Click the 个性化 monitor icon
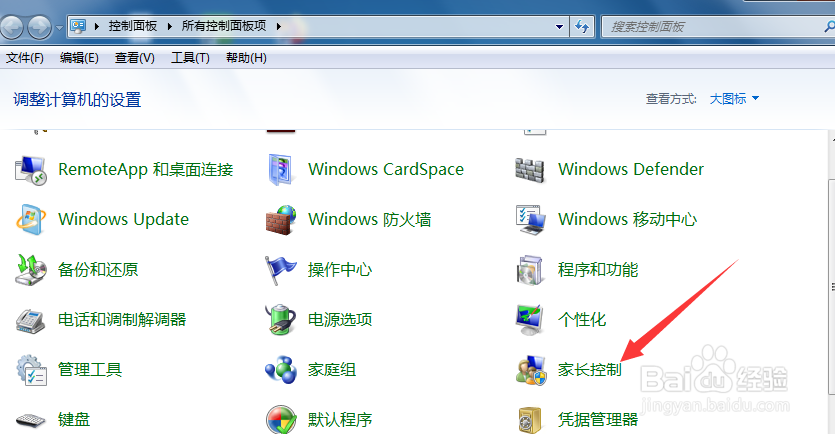This screenshot has width=835, height=434. coord(530,320)
